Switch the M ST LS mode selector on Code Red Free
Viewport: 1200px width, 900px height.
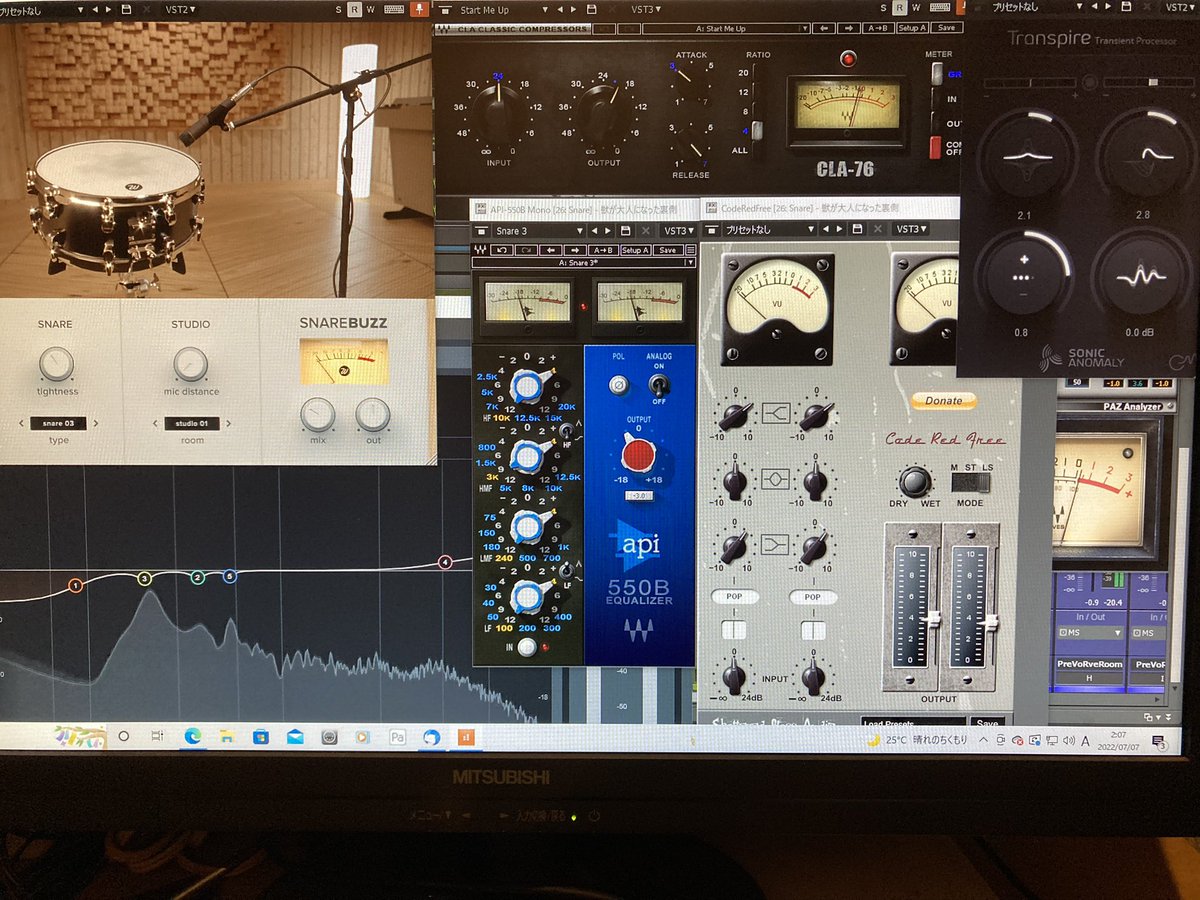(x=969, y=483)
